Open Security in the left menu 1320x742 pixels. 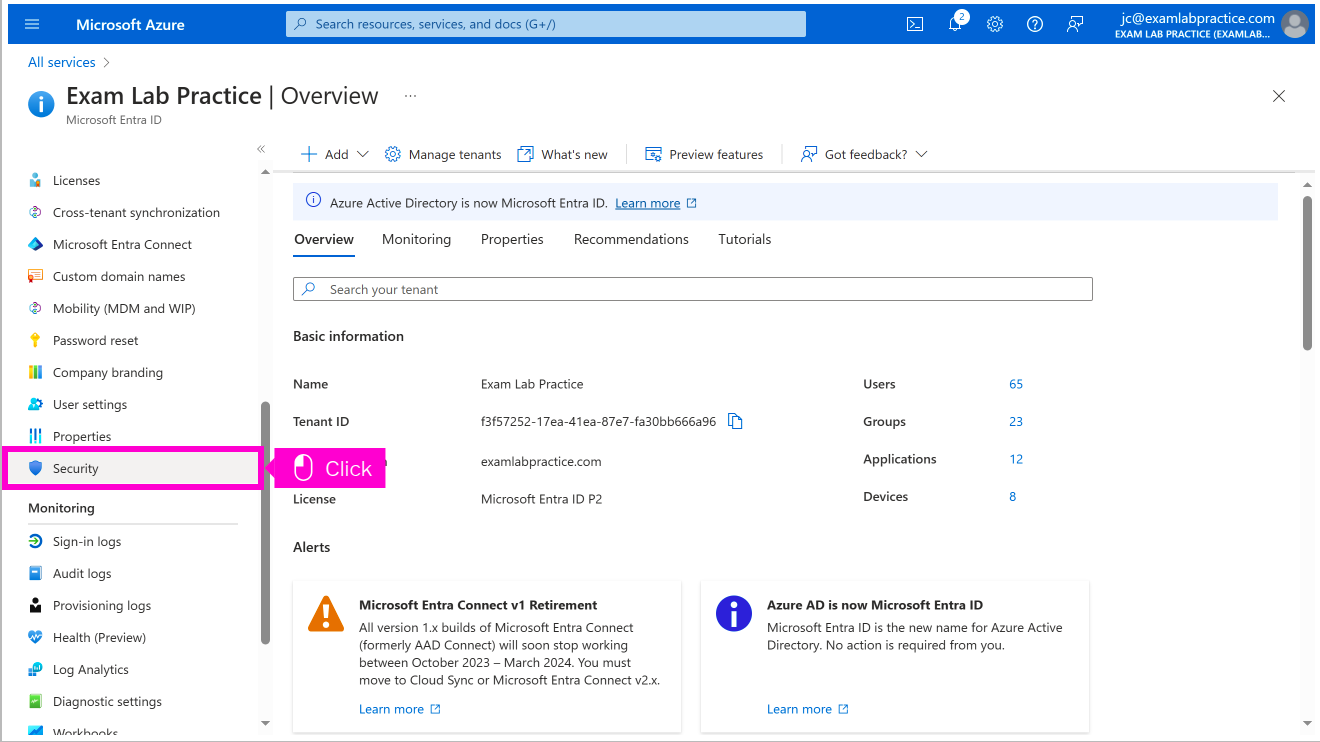click(76, 469)
